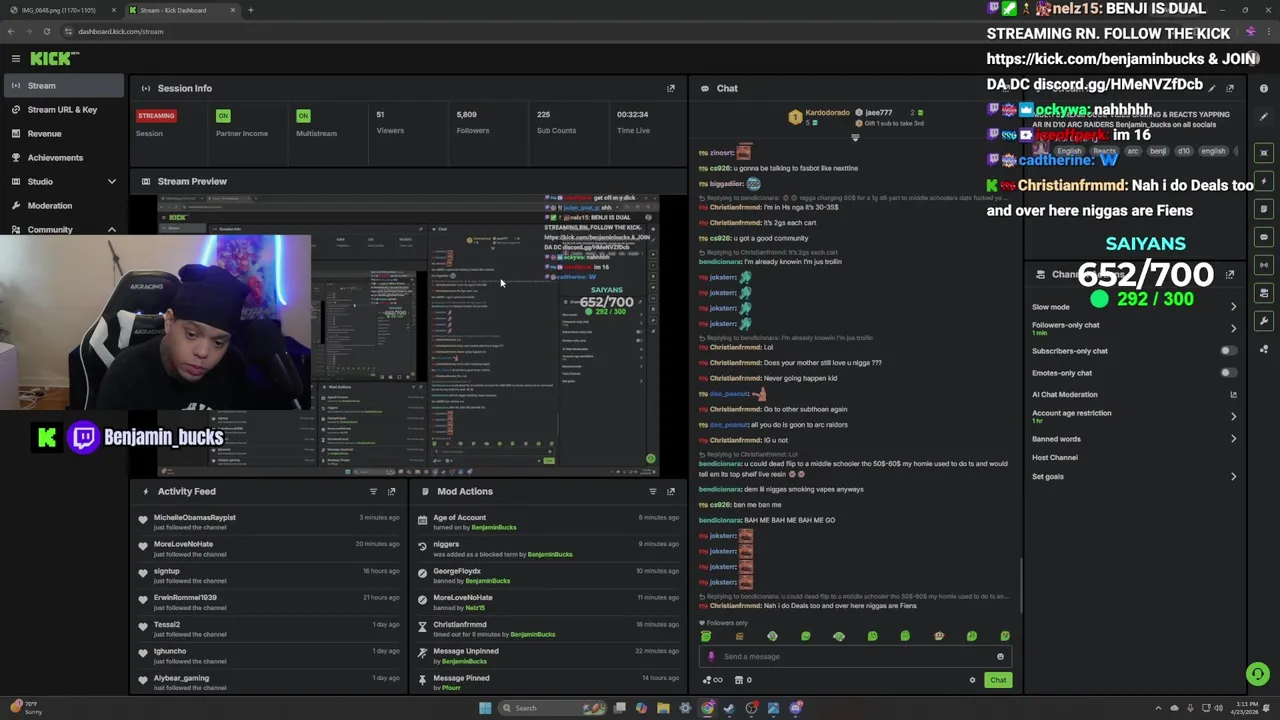Reload the browser page

[46, 31]
